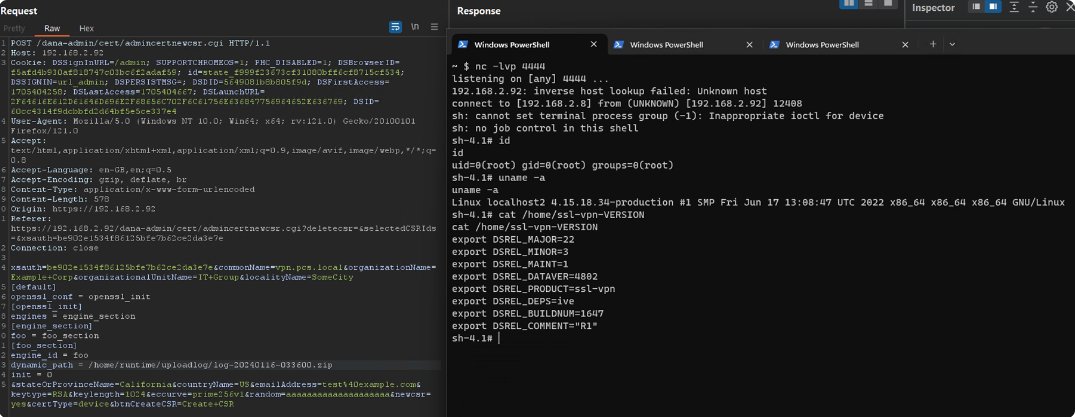
Task: Close the third PowerShell tab
Action: pyautogui.click(x=905, y=45)
